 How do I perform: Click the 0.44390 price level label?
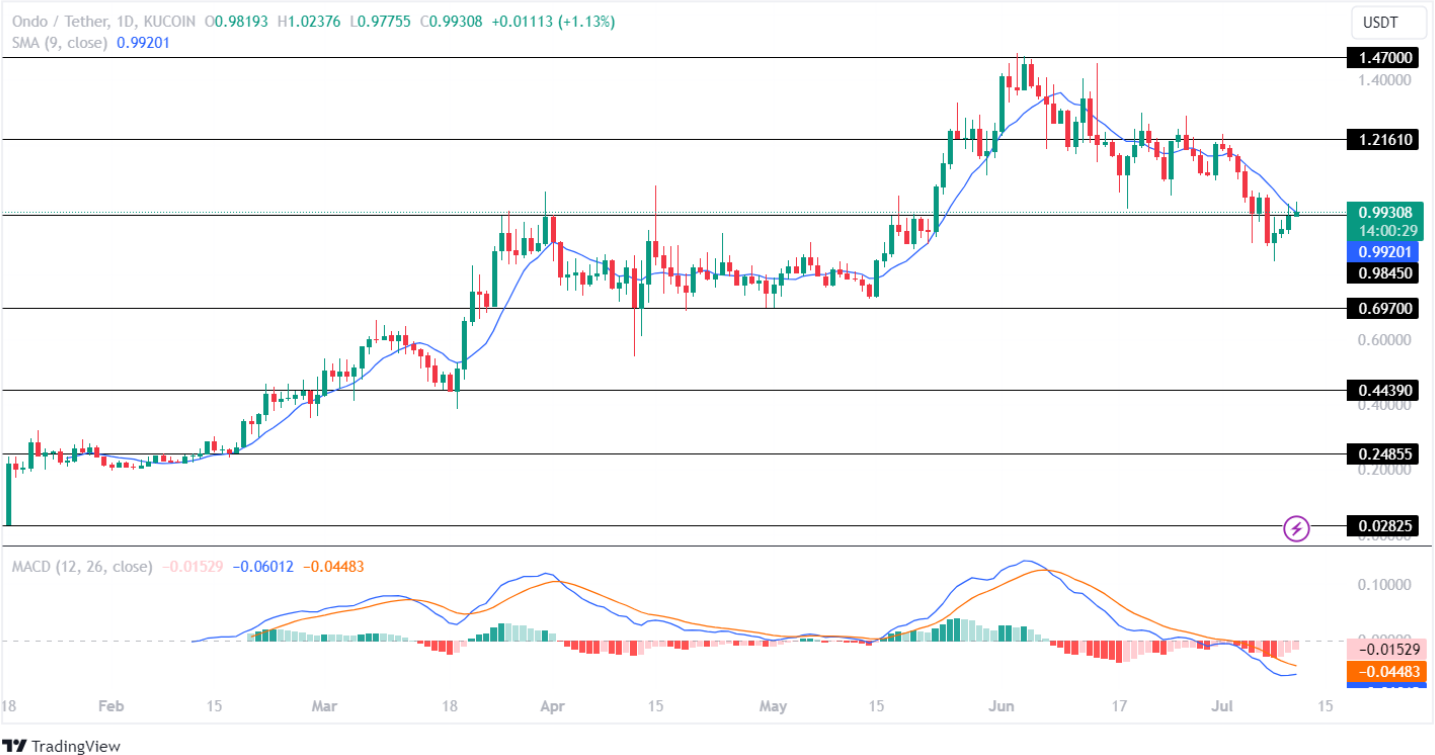click(x=1385, y=391)
